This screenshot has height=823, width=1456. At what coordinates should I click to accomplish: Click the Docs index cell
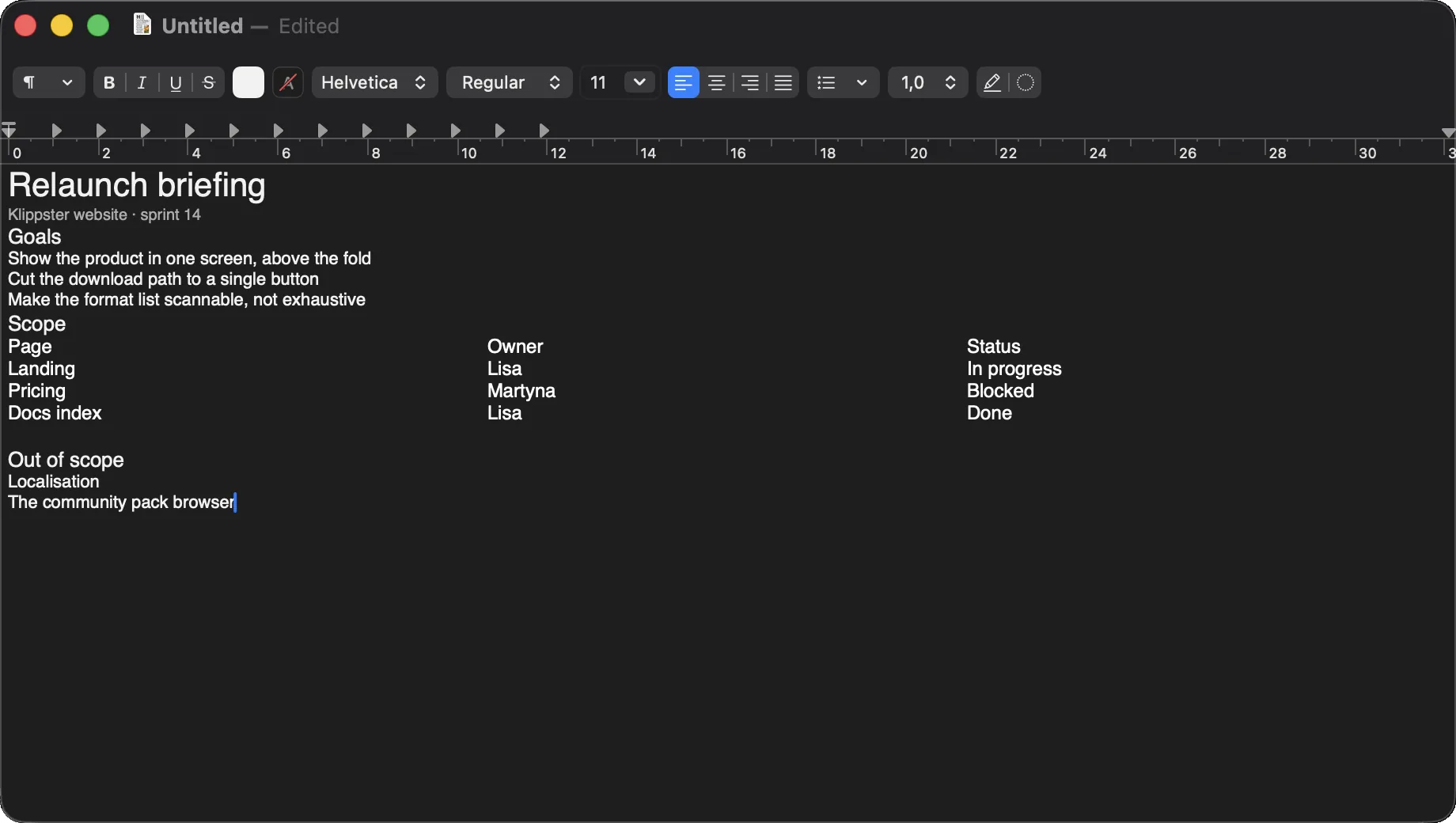tap(55, 413)
